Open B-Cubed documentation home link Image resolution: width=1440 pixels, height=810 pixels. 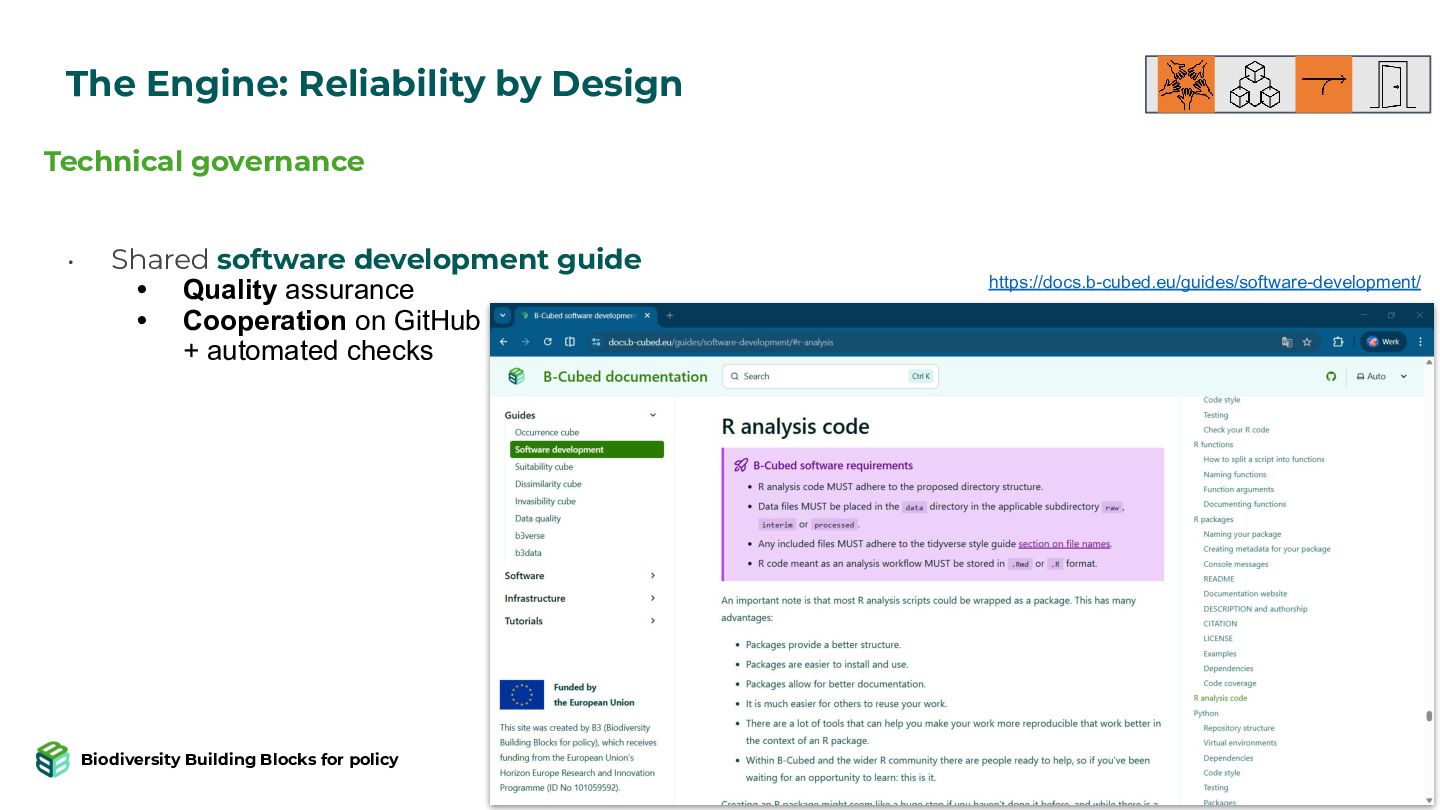(625, 377)
